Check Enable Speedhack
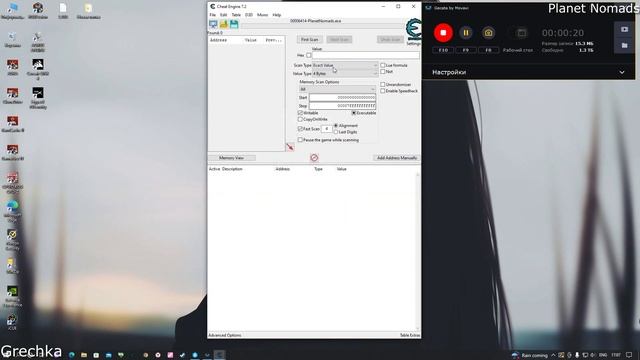 click(x=382, y=91)
